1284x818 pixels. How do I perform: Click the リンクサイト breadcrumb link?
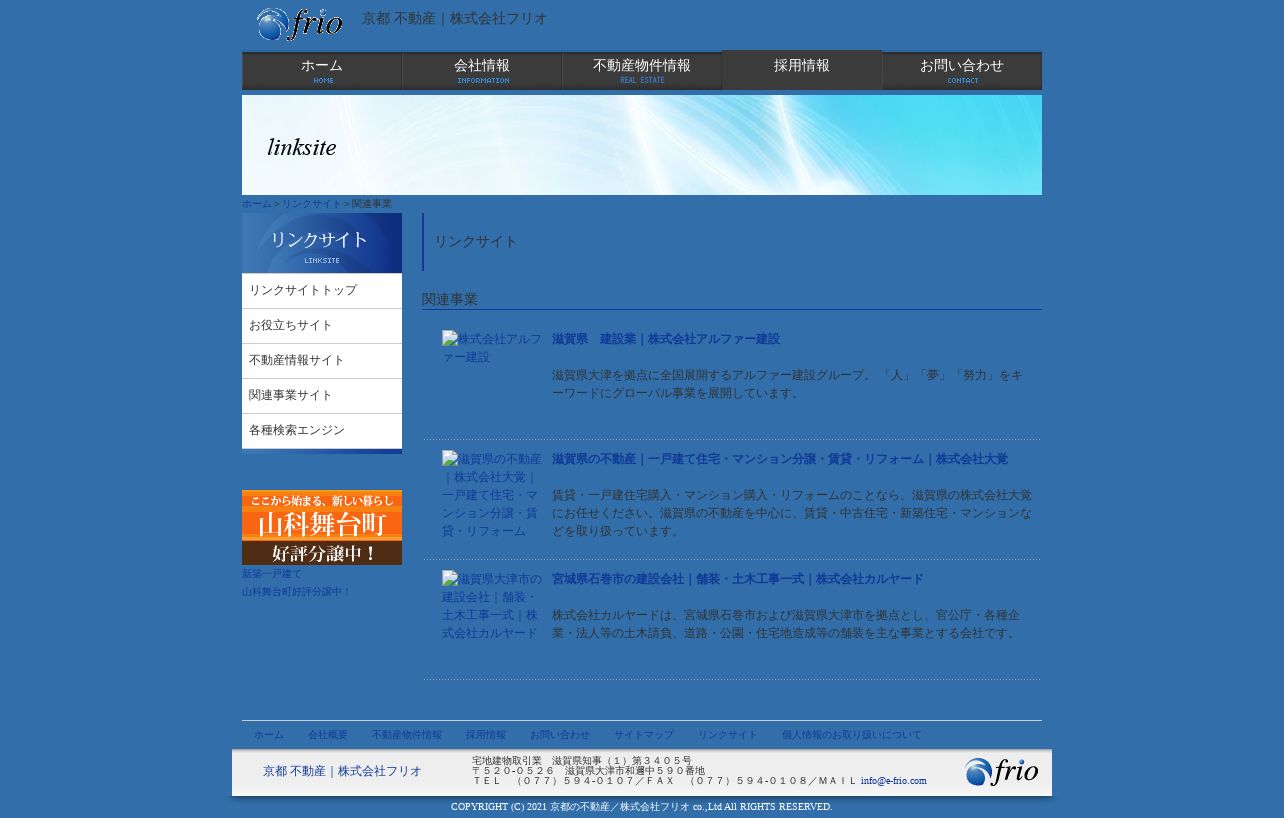click(312, 204)
